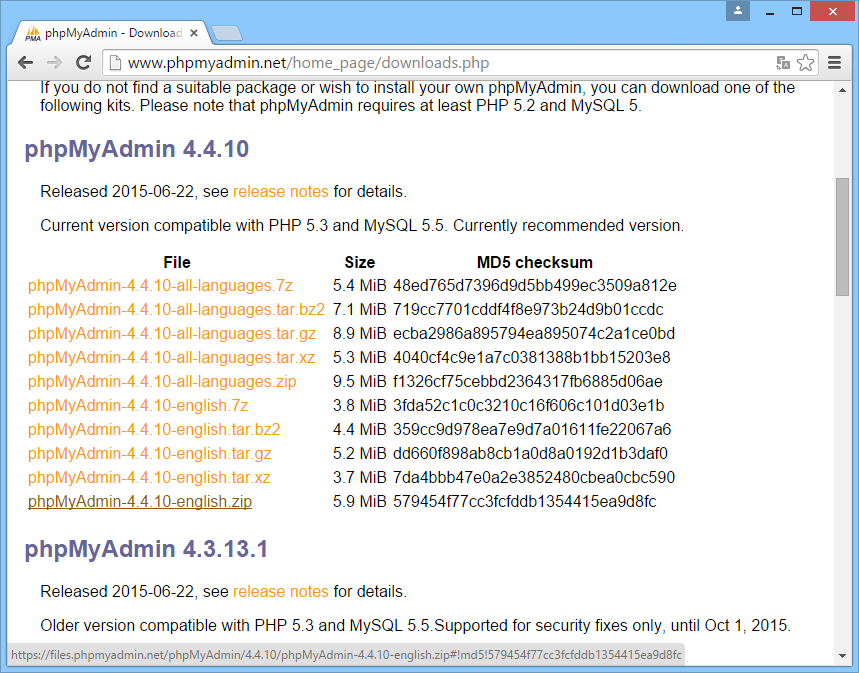Click the browser forward arrow
Screen dimensions: 859x673
[54, 63]
